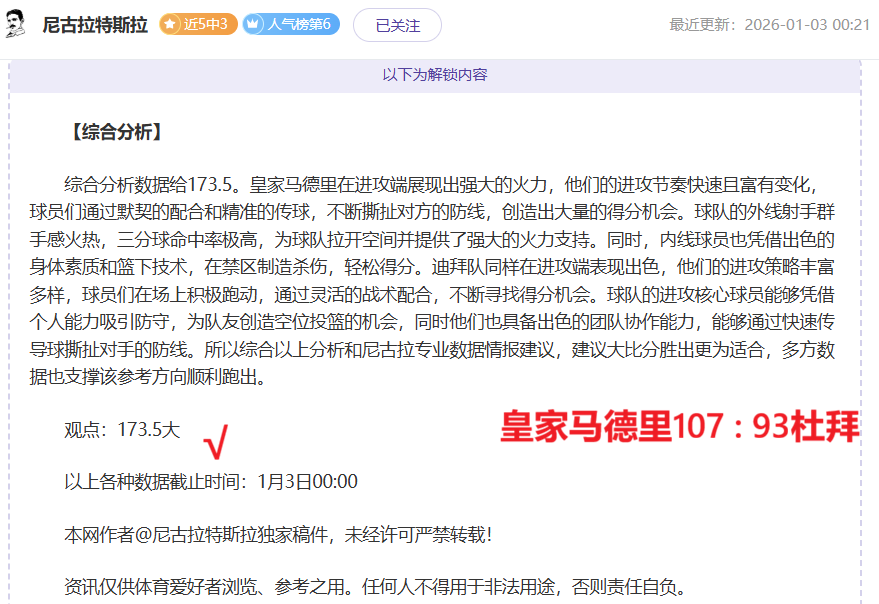Click the red score text 皇家马德里107:93杜拜
The image size is (879, 604).
tap(680, 427)
